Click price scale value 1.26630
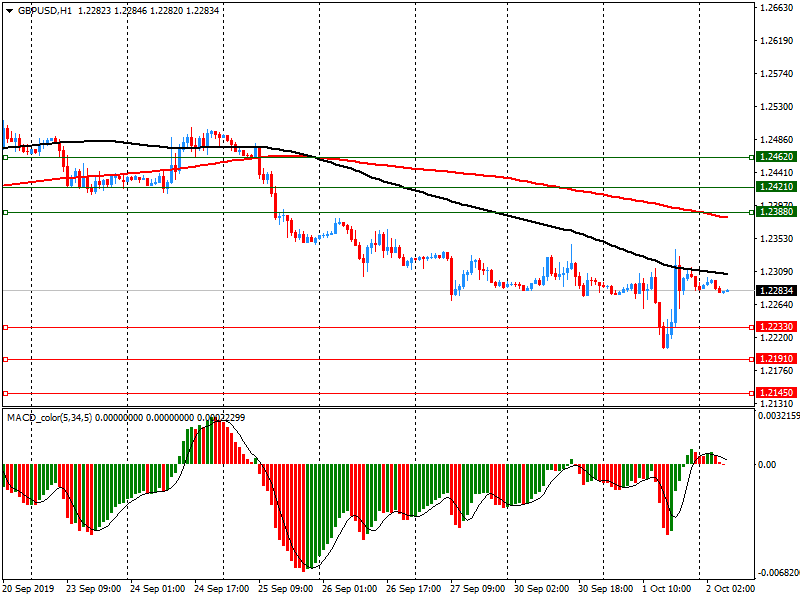The image size is (800, 600). click(x=777, y=8)
